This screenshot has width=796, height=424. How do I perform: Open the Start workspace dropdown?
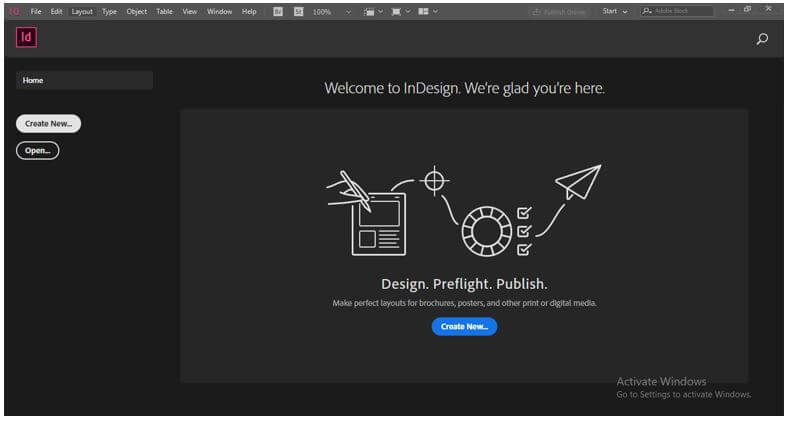pos(615,11)
